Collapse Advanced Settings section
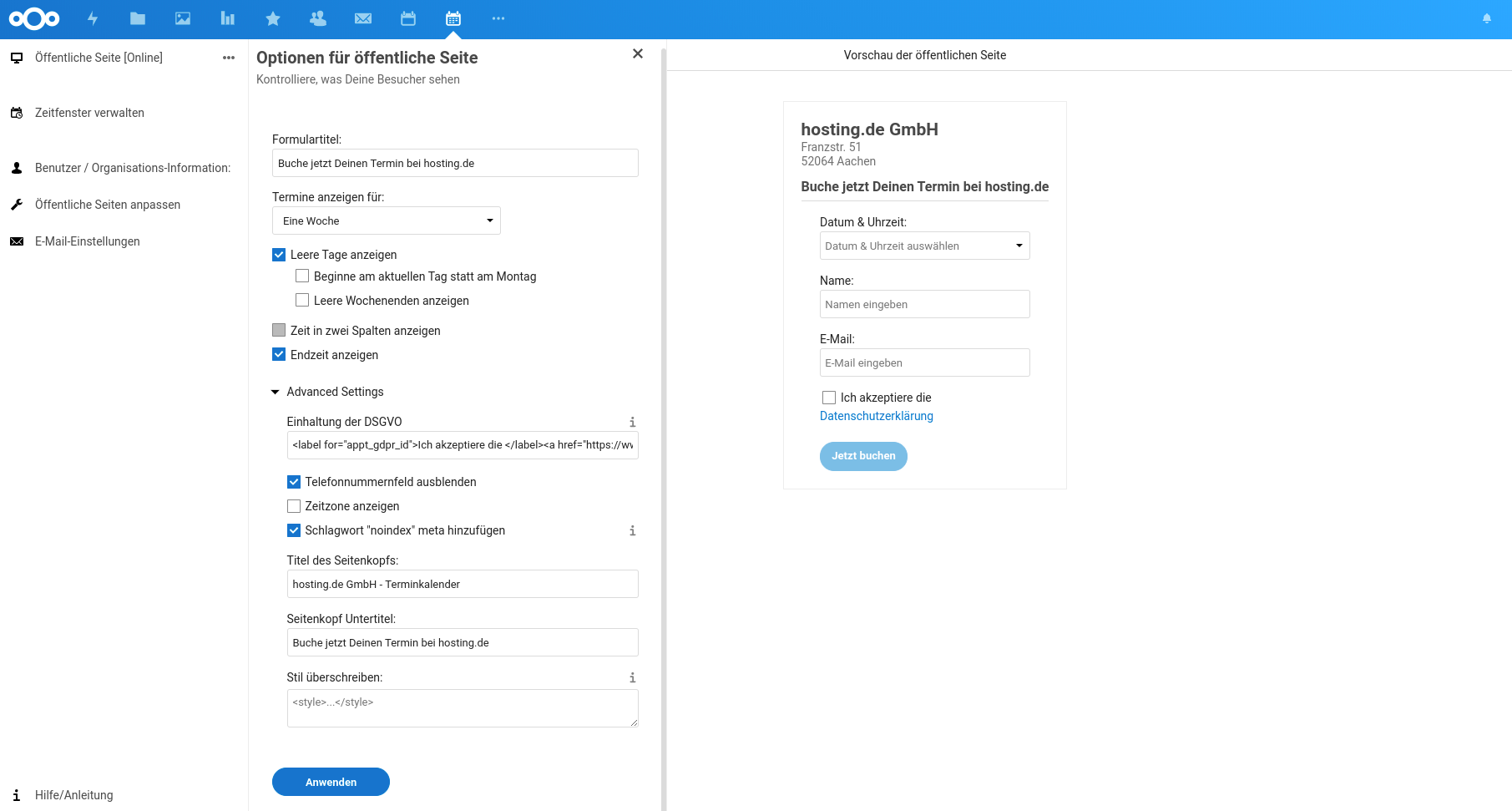 click(x=327, y=392)
